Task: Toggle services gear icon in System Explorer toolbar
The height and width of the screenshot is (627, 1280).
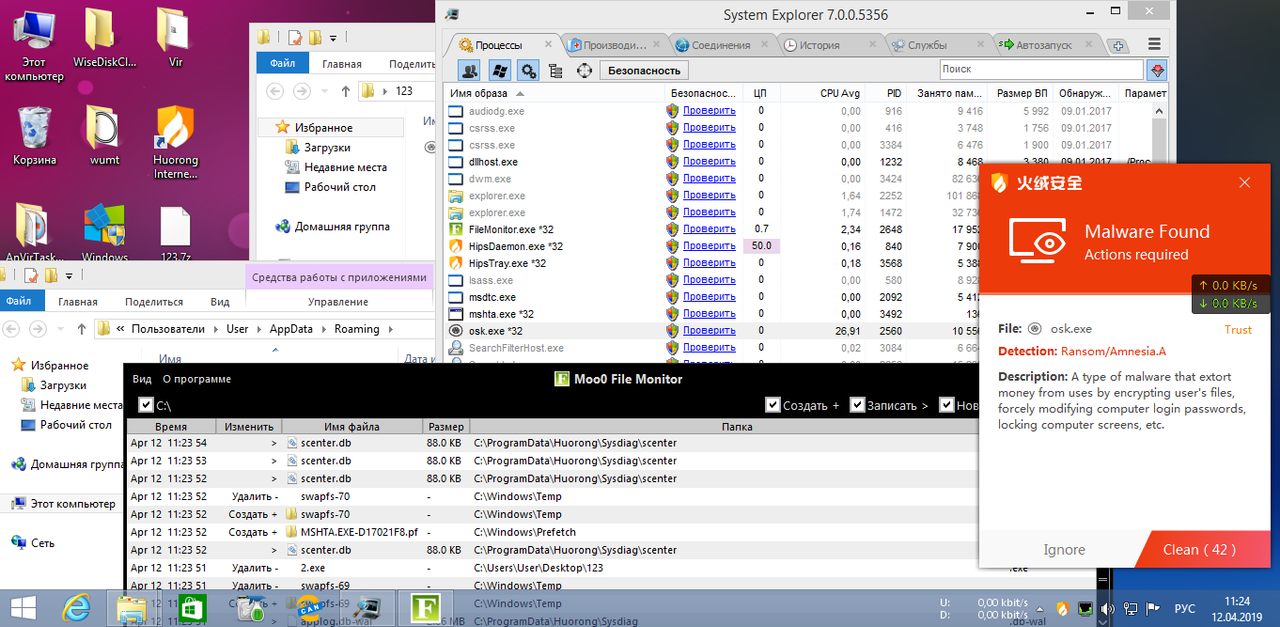Action: (x=528, y=70)
